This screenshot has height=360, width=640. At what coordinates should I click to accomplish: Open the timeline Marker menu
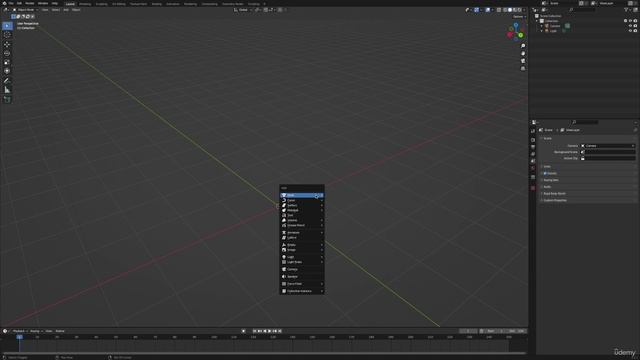(x=60, y=331)
